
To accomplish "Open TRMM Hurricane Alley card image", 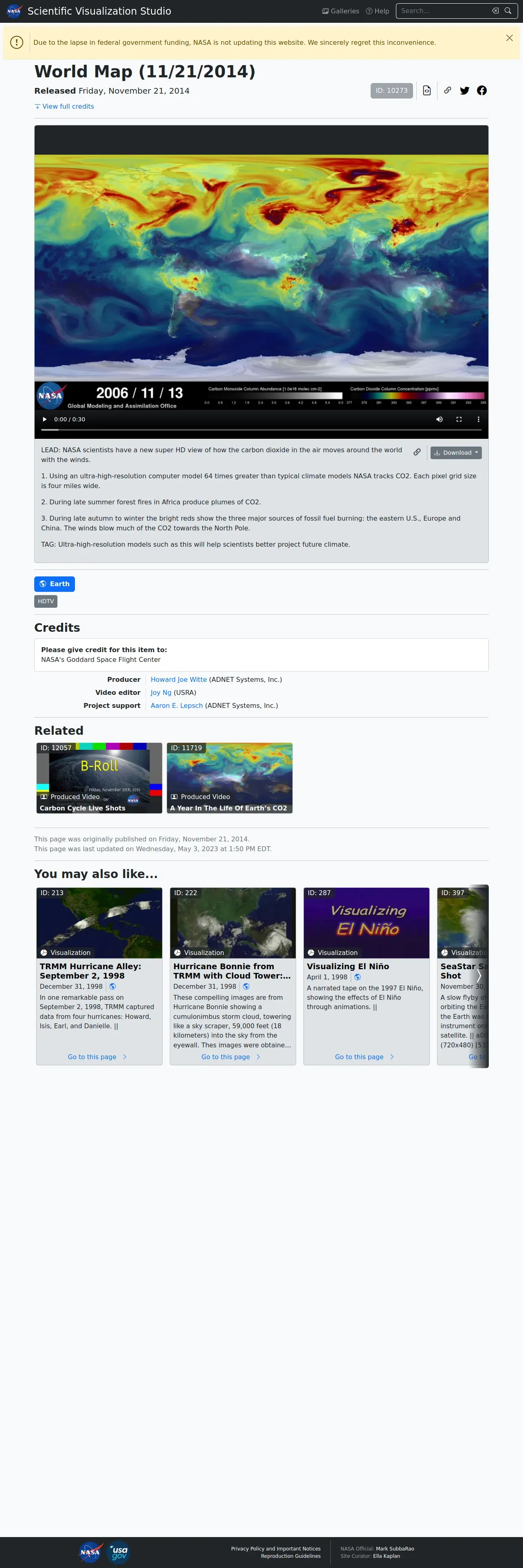I will tap(99, 923).
